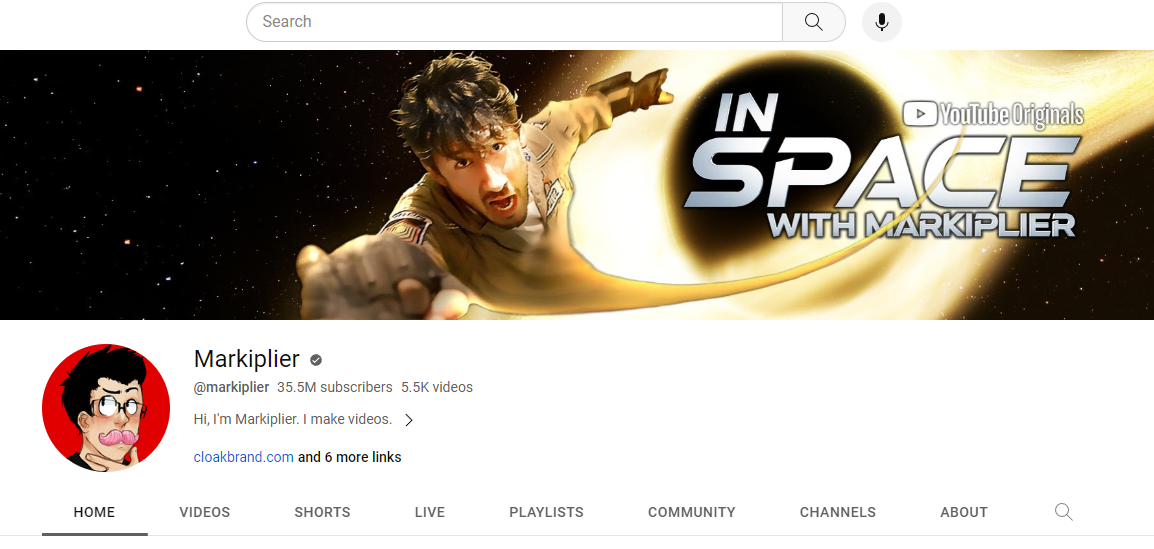Click the 35.5M subscribers text
This screenshot has height=549, width=1154.
(x=335, y=387)
